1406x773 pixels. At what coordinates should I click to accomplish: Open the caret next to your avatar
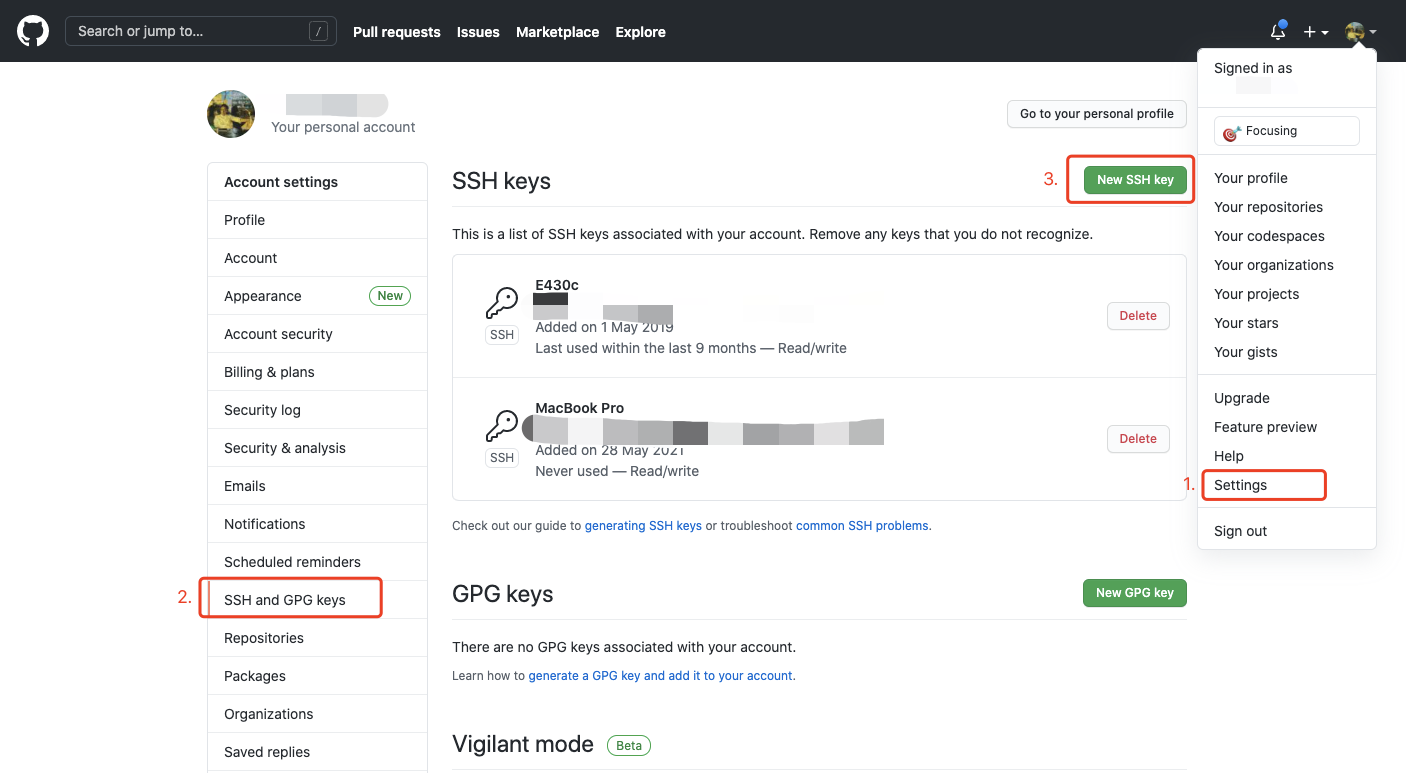coord(1372,31)
